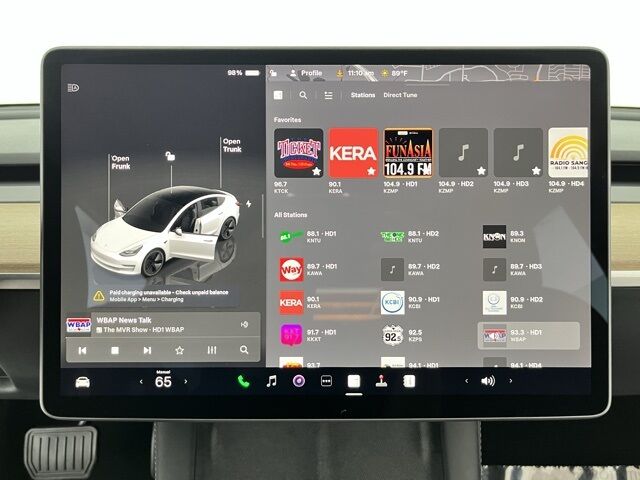Toggle the headlights icon at top left
This screenshot has height=480, width=640.
[73, 88]
